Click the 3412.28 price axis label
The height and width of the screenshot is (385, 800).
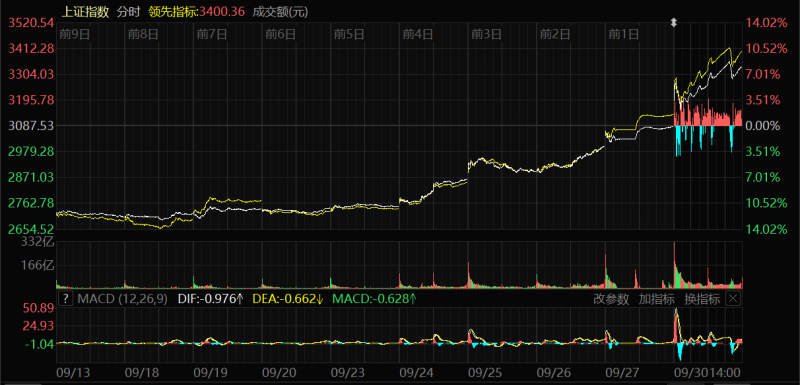[32, 48]
